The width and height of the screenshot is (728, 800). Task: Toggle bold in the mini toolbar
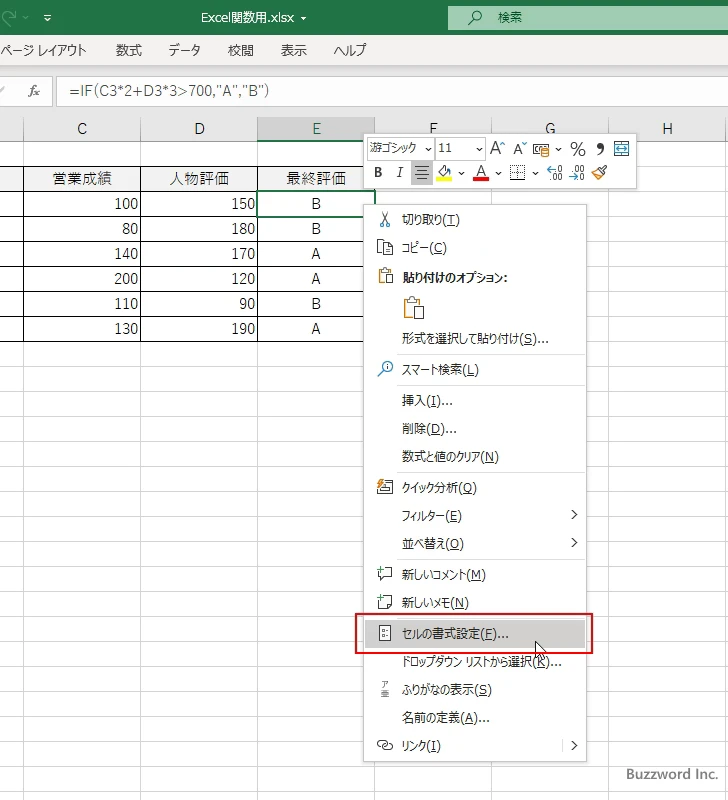click(378, 172)
